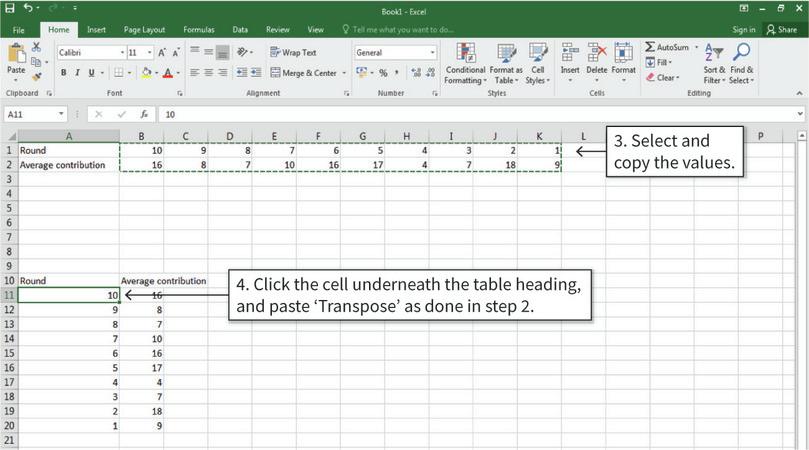Screen dimensions: 809x450
Task: Switch to the Review tab
Action: pos(278,30)
